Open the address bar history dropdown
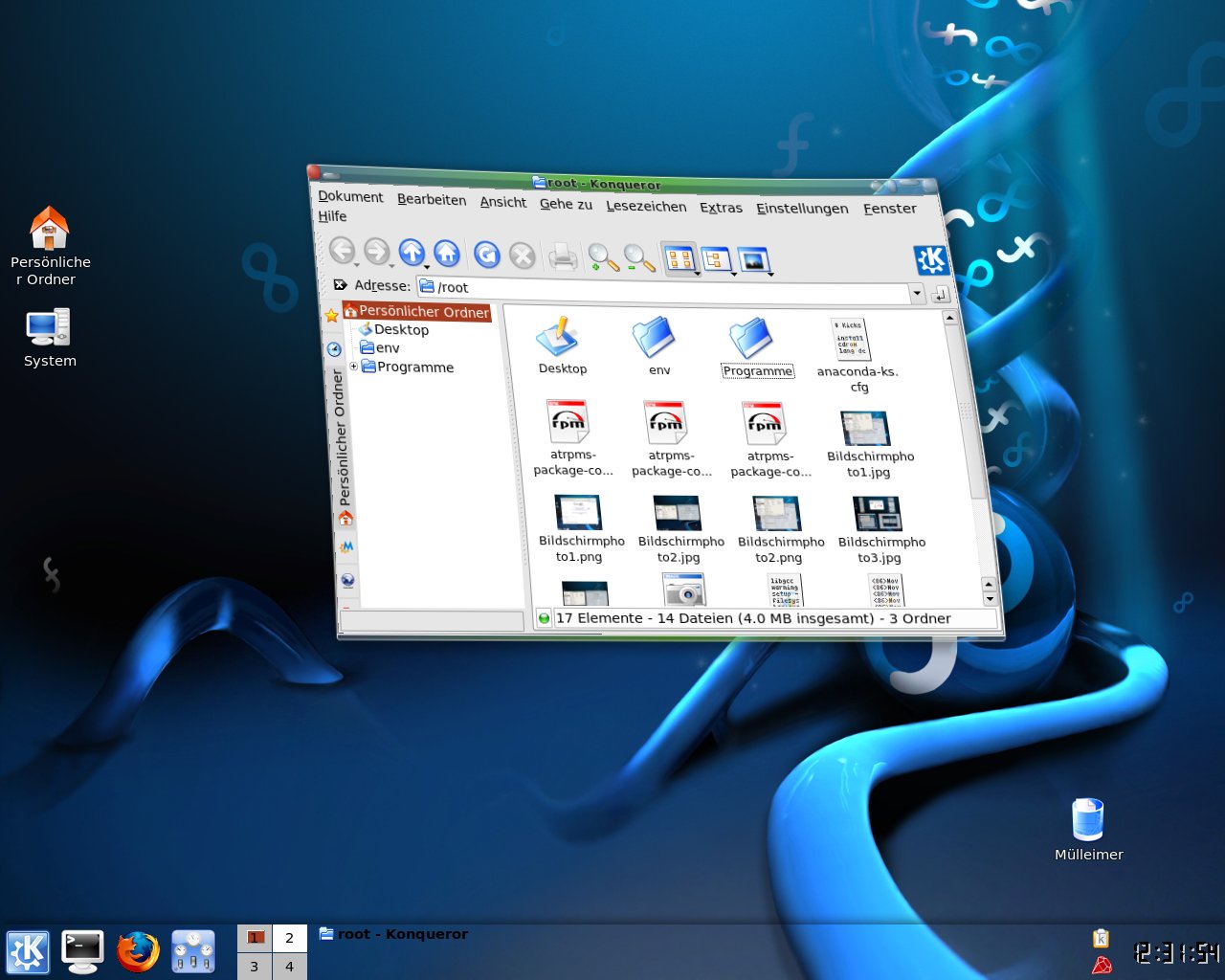The image size is (1225, 980). tap(918, 293)
